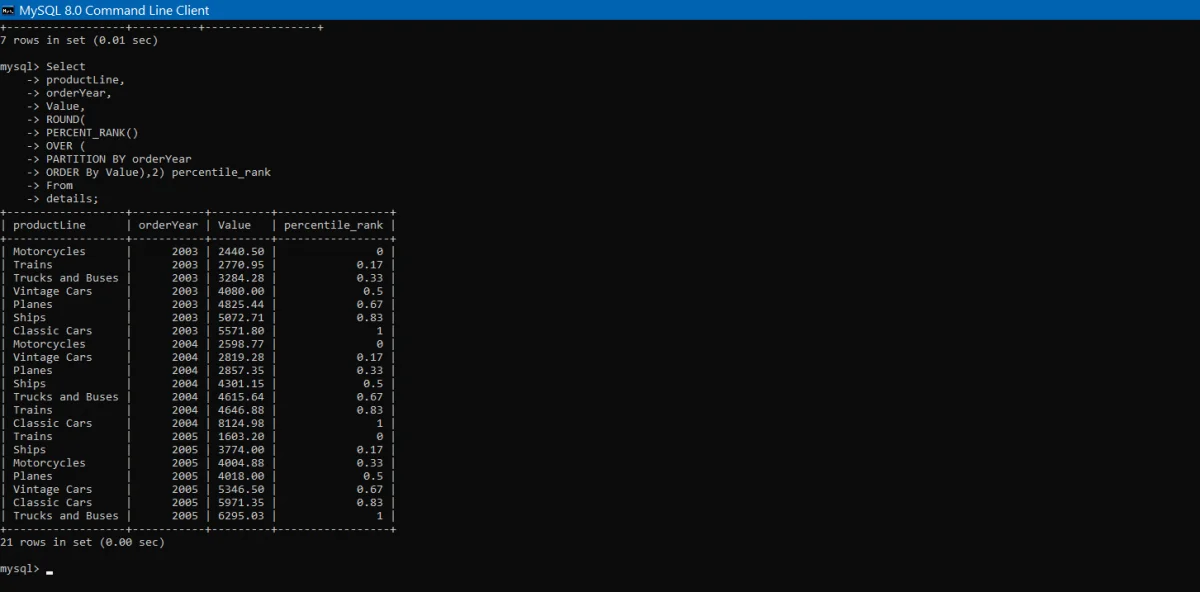Click the MySQL icon in the title bar
The width and height of the screenshot is (1200, 592).
pyautogui.click(x=8, y=10)
